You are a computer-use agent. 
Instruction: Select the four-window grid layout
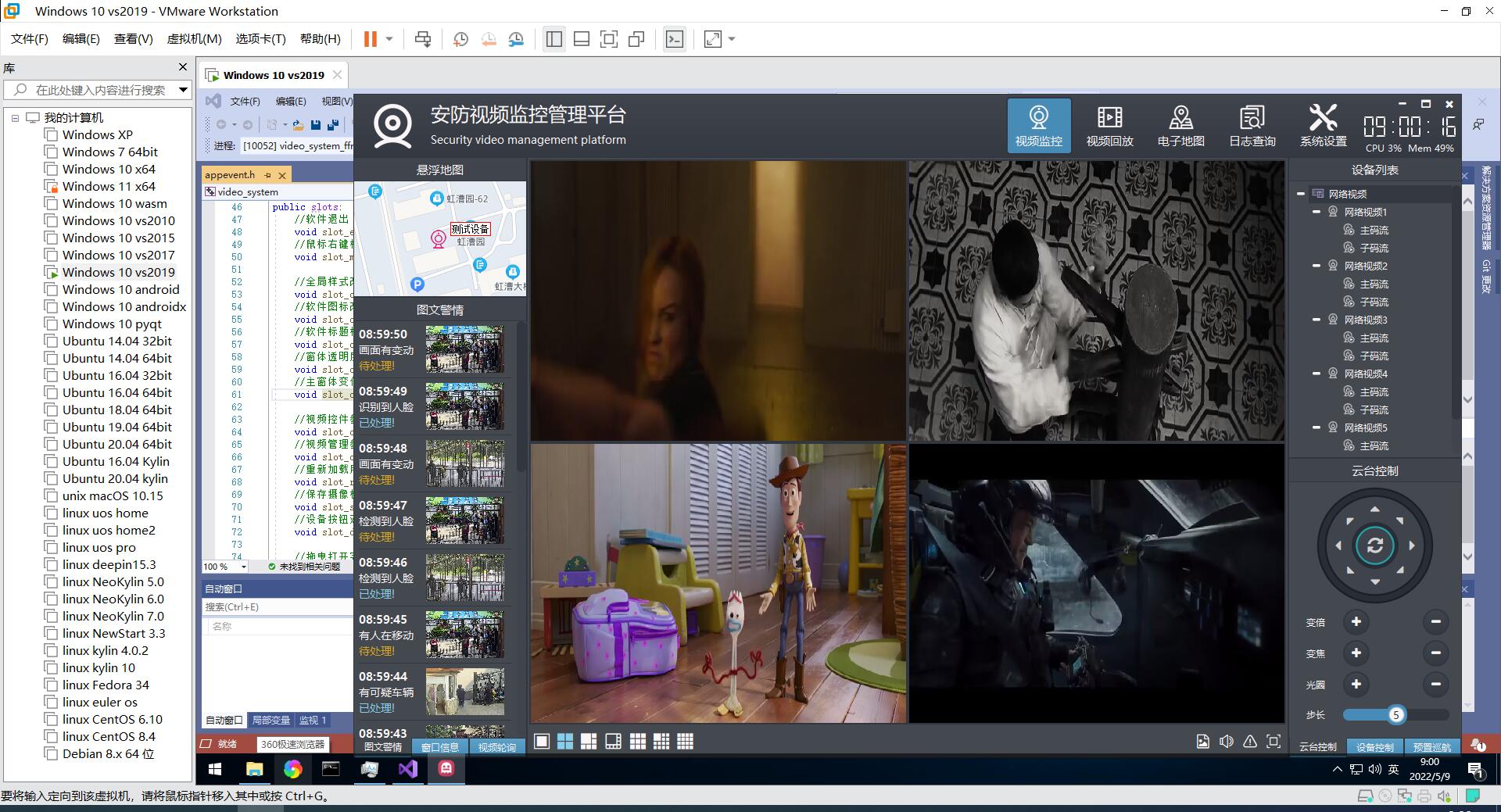point(565,742)
